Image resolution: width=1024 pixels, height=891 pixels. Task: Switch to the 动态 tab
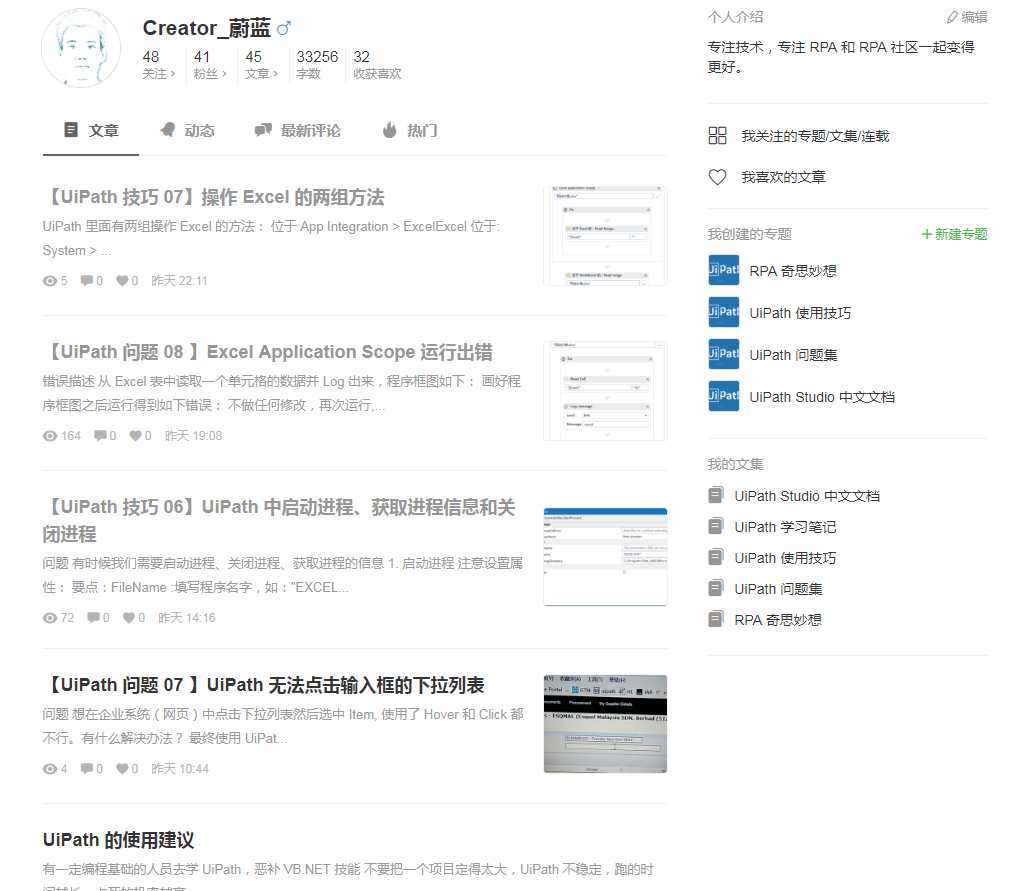click(x=187, y=131)
